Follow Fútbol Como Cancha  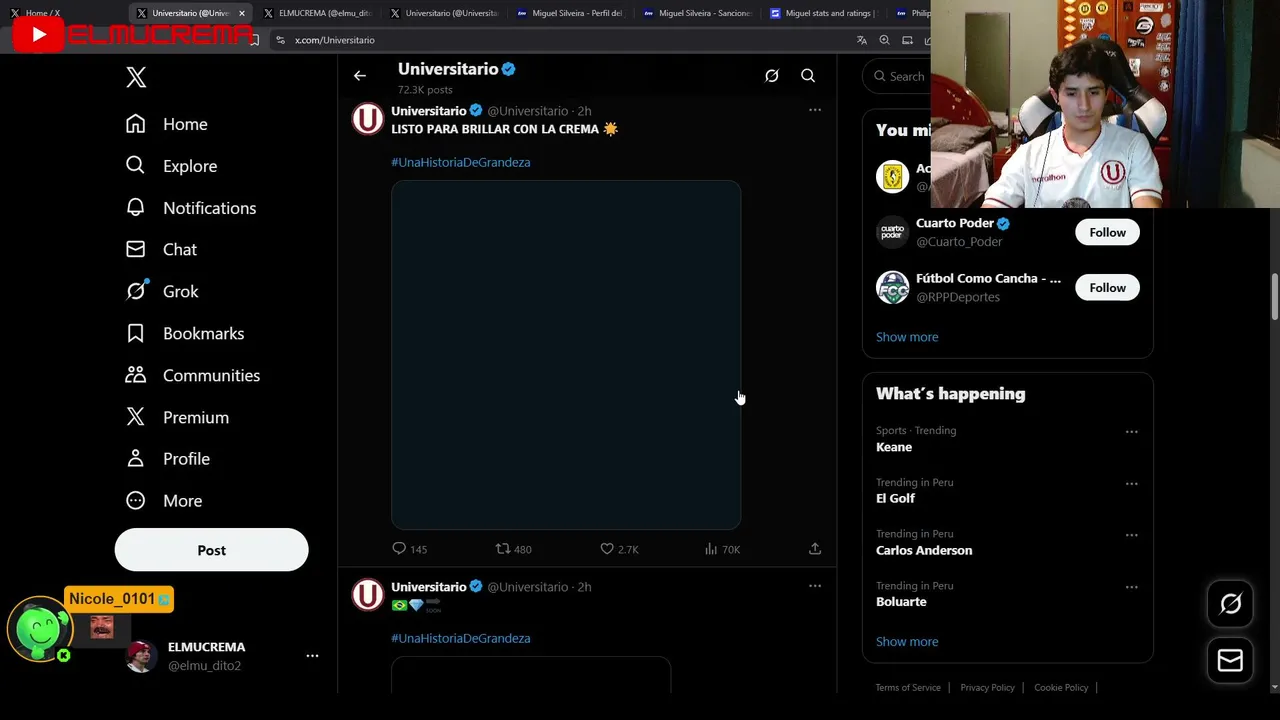coord(1107,288)
